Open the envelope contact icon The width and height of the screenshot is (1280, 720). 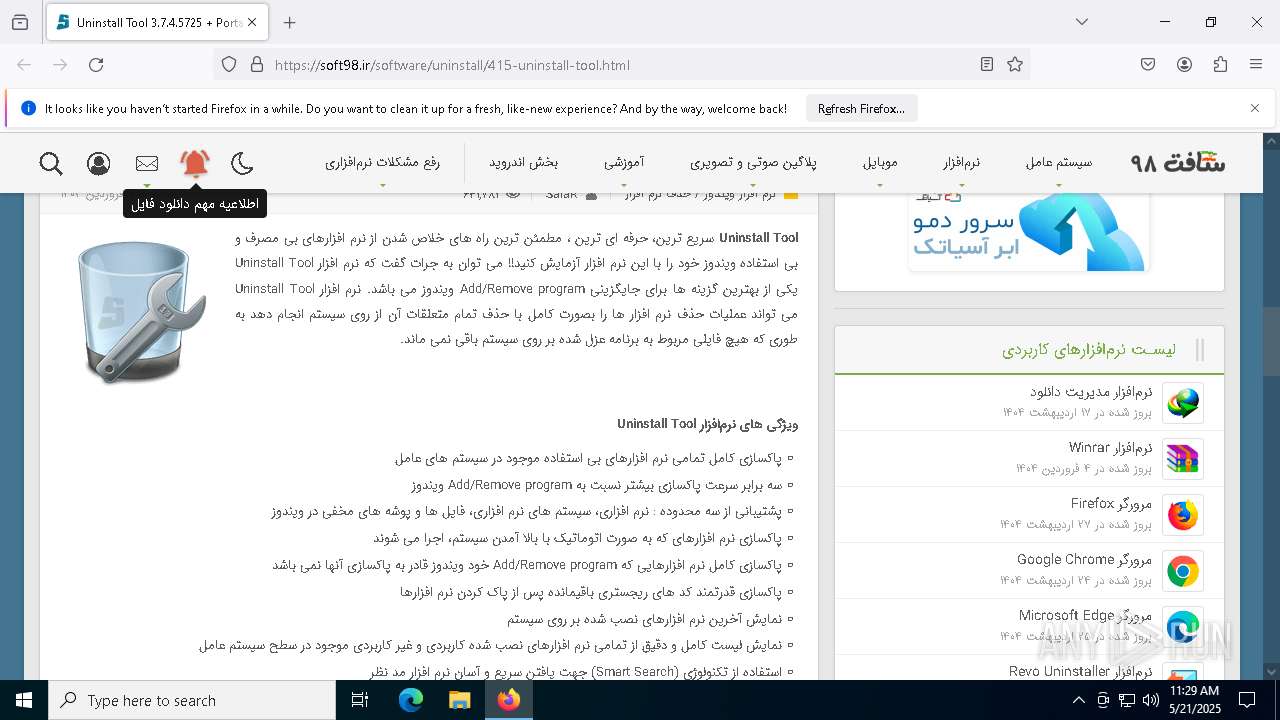[x=147, y=163]
